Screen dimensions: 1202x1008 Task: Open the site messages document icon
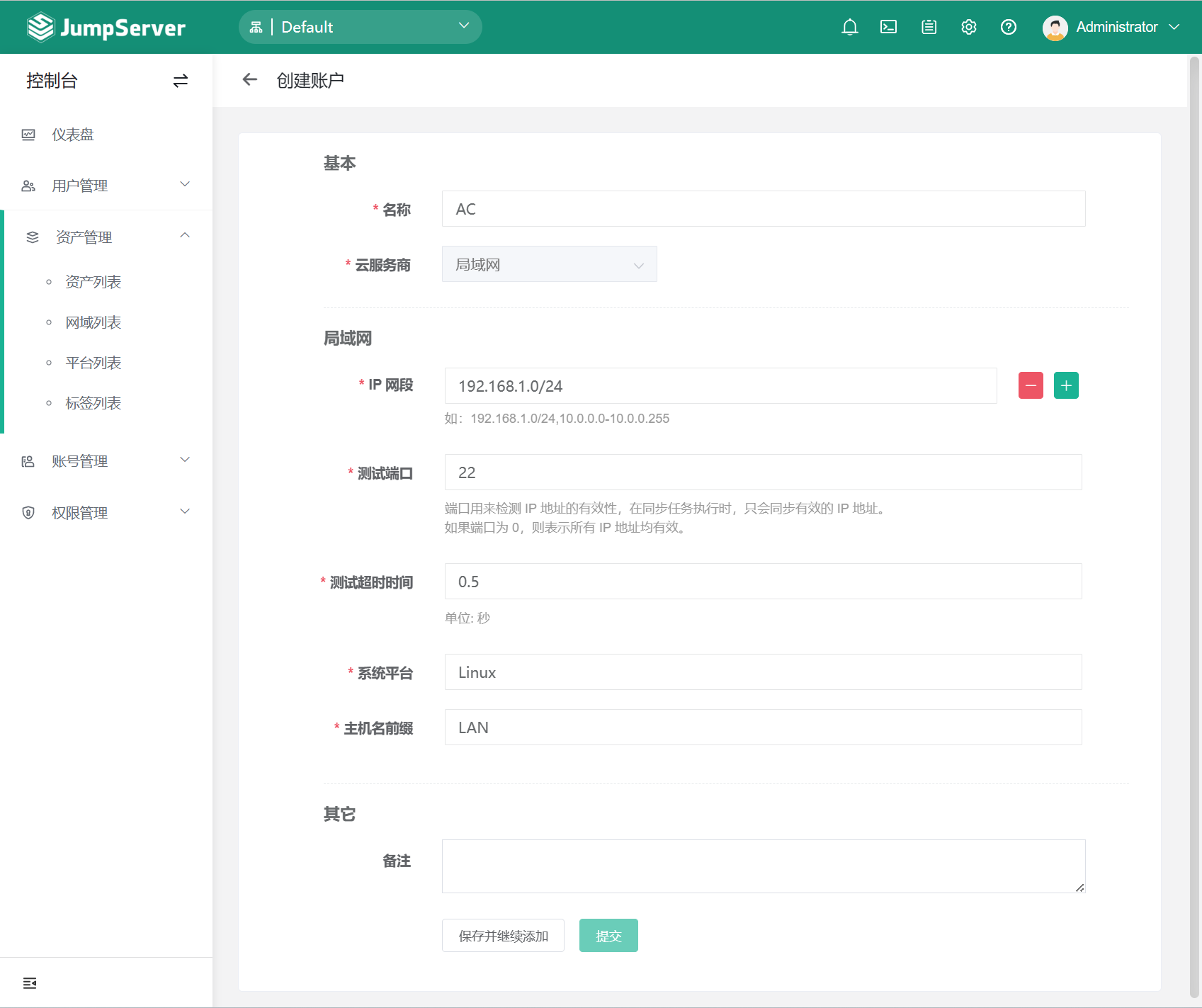[928, 27]
